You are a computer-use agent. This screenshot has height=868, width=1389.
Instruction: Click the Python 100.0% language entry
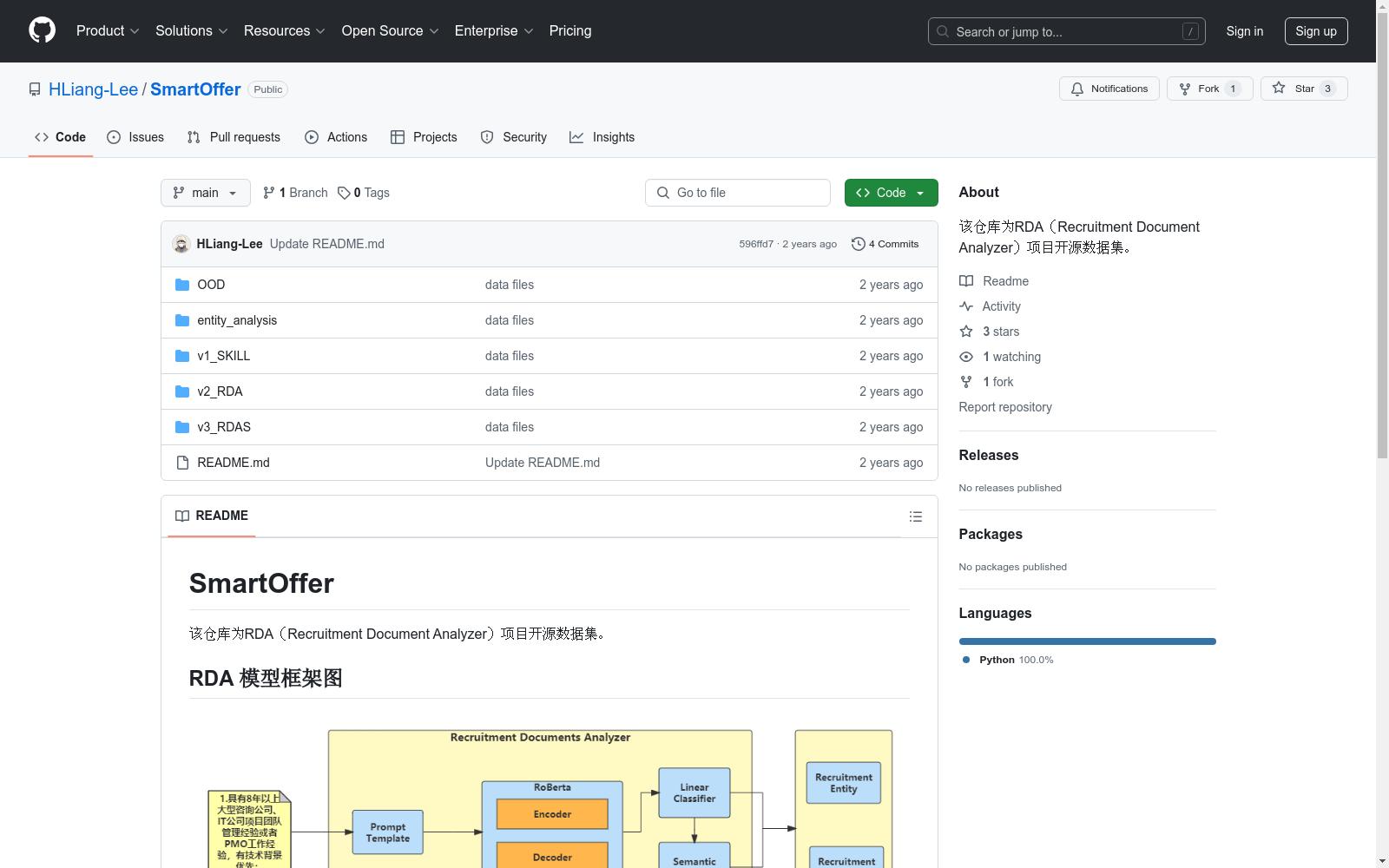1009,660
